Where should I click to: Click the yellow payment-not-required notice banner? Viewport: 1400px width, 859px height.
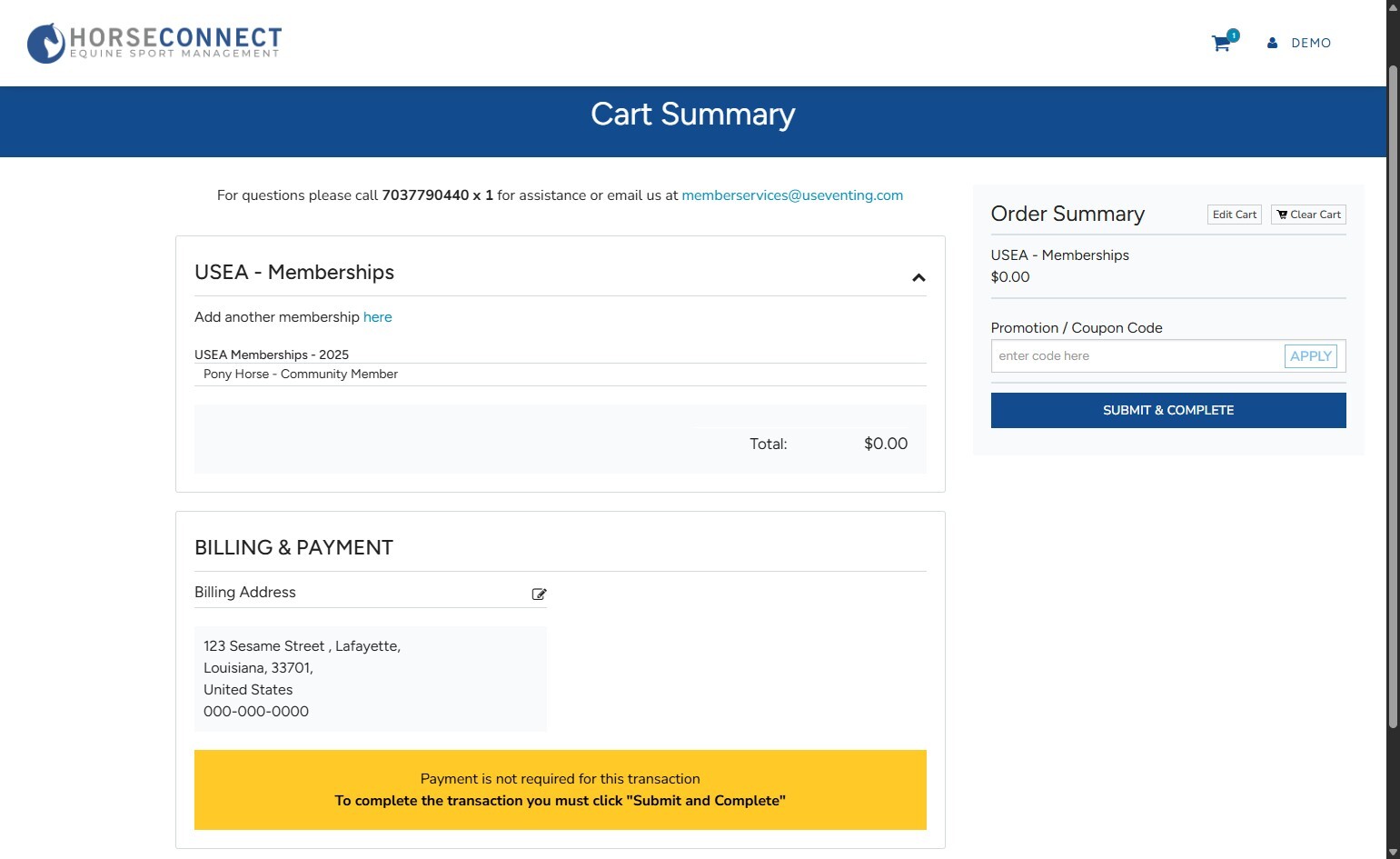(560, 789)
